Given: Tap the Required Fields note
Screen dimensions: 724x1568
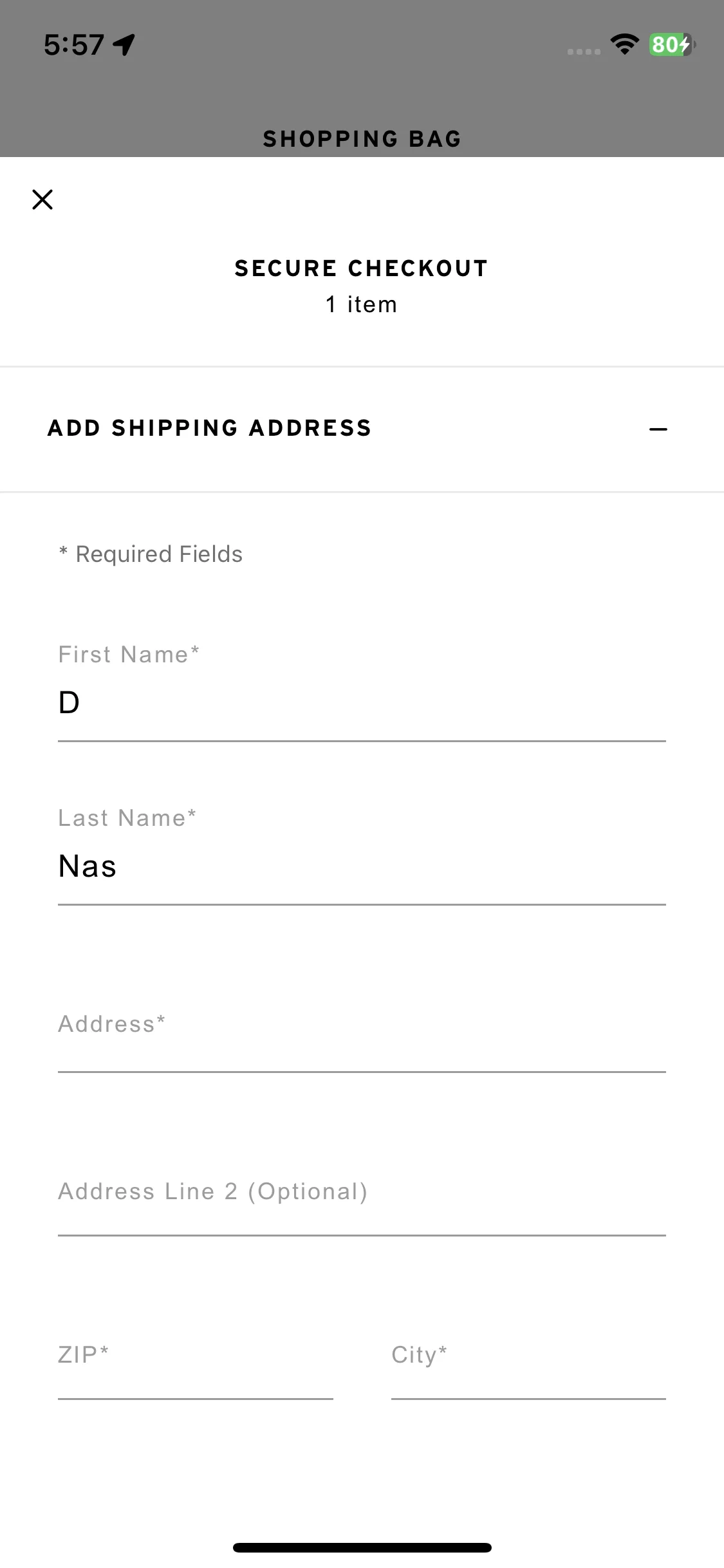Looking at the screenshot, I should (x=151, y=554).
